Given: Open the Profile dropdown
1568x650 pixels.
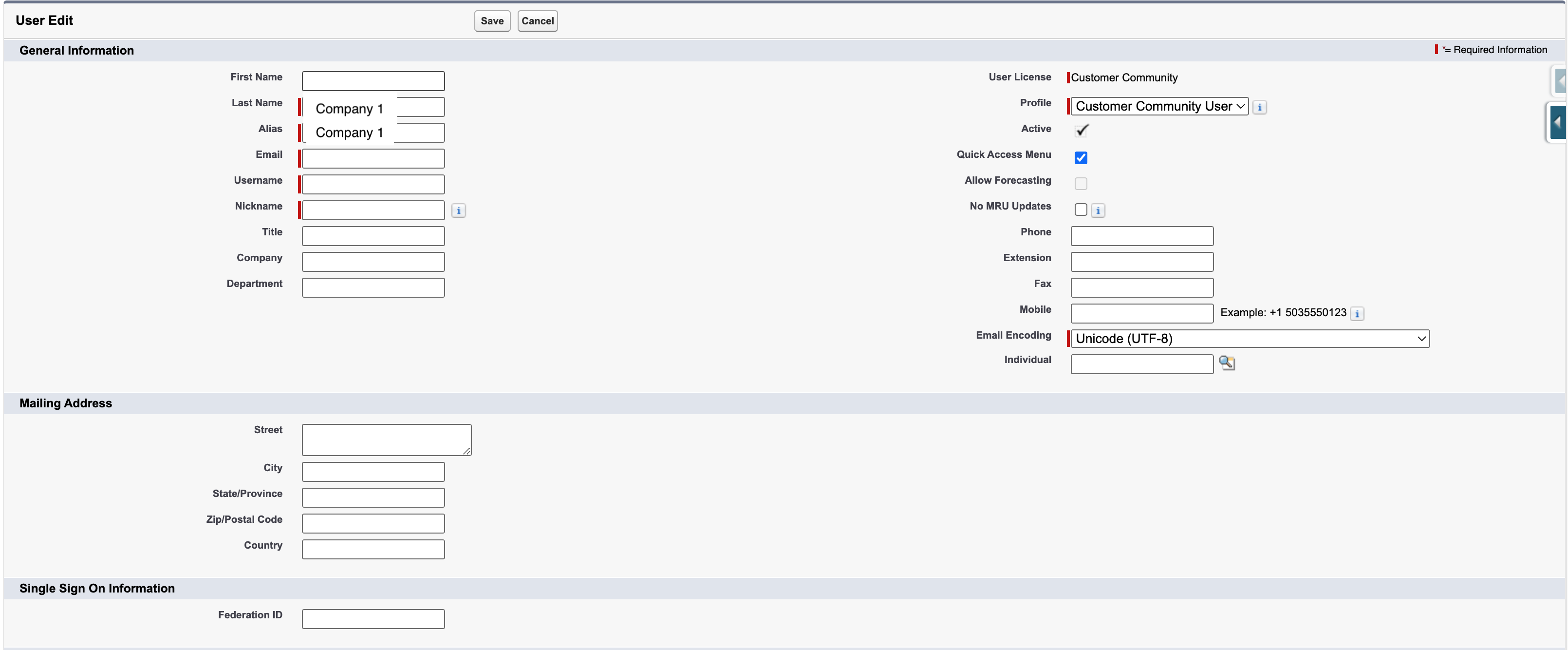Looking at the screenshot, I should click(x=1158, y=106).
